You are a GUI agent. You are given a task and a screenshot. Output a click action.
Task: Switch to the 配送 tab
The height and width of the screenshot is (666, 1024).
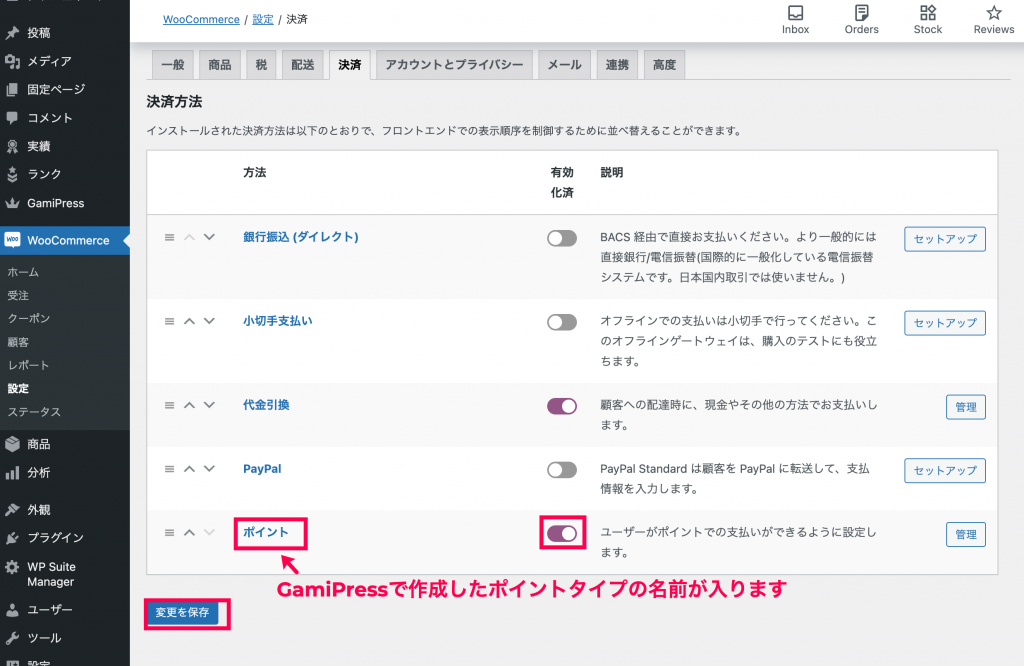click(x=302, y=65)
